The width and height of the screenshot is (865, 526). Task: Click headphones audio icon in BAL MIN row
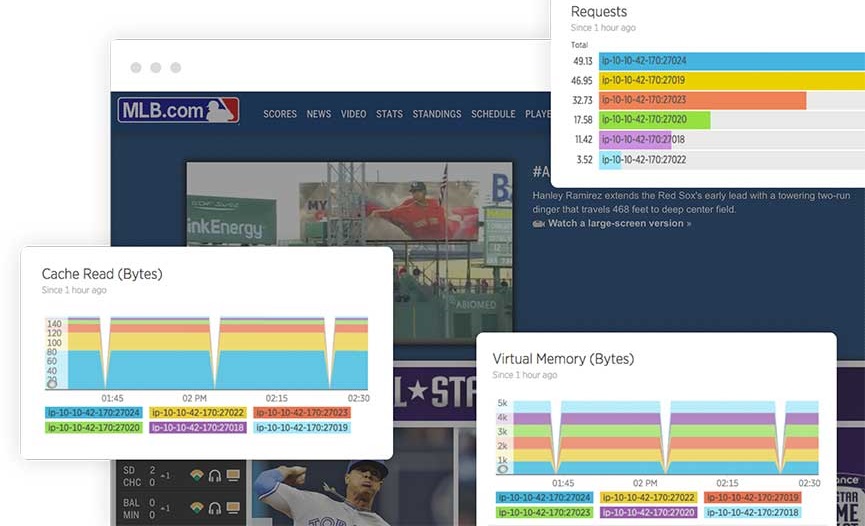coord(215,508)
